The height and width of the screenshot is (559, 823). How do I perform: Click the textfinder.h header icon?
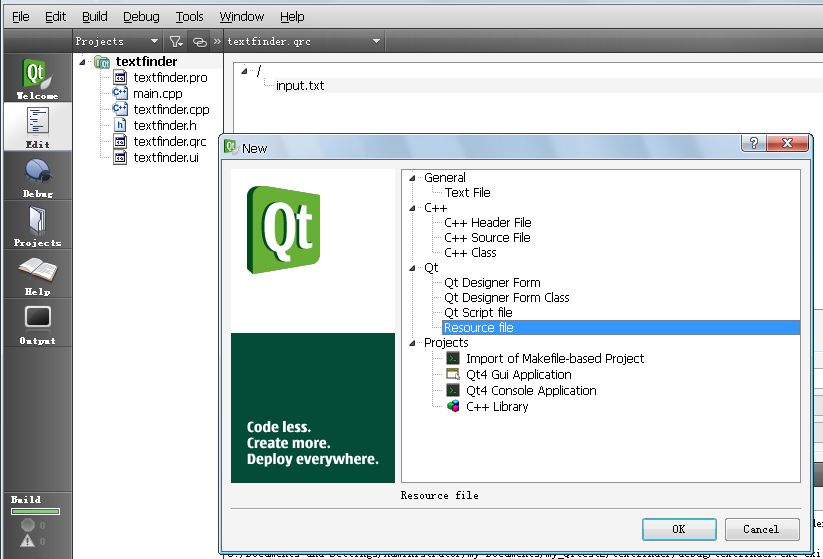[120, 125]
